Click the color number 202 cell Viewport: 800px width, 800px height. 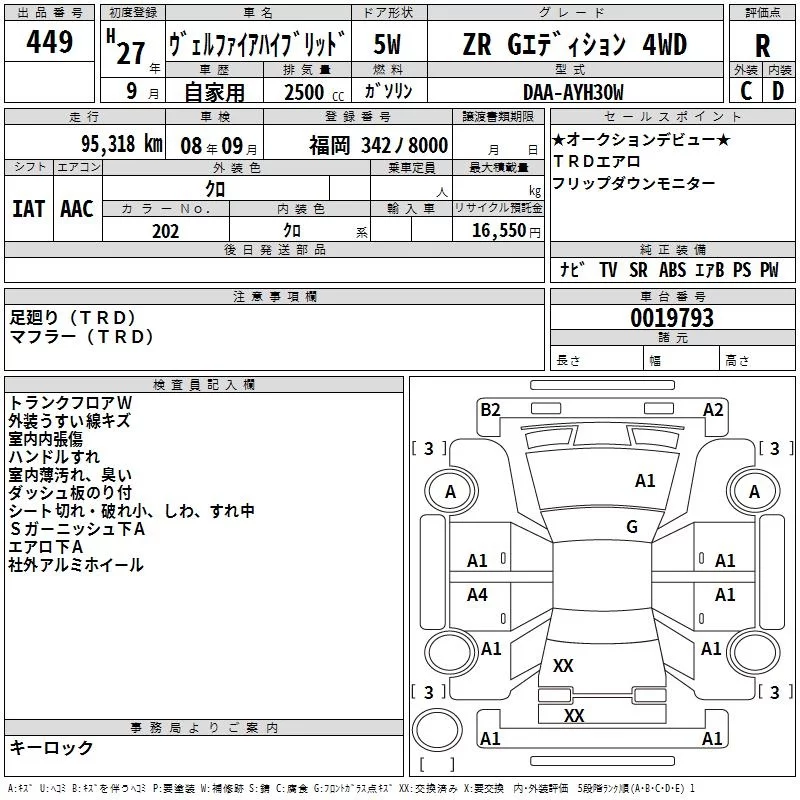pyautogui.click(x=166, y=231)
